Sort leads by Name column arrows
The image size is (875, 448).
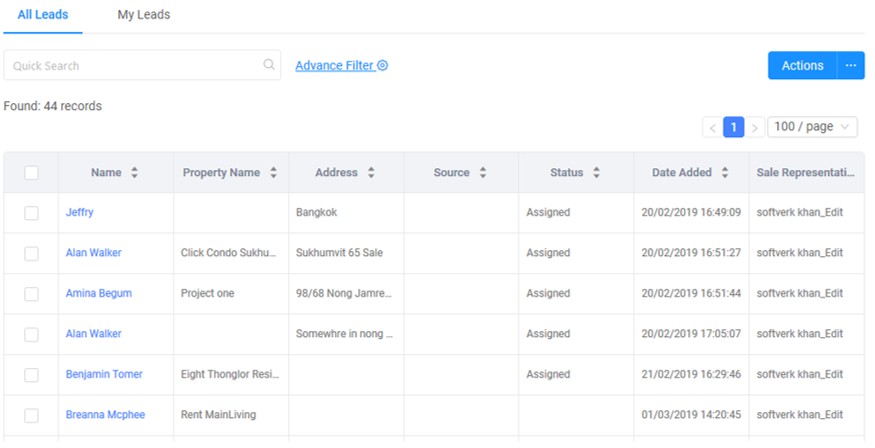pyautogui.click(x=134, y=173)
